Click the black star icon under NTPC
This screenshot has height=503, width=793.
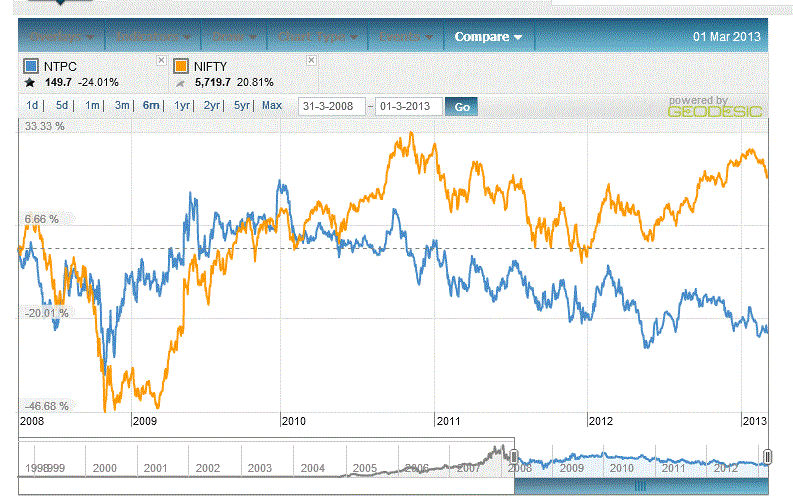click(x=30, y=82)
